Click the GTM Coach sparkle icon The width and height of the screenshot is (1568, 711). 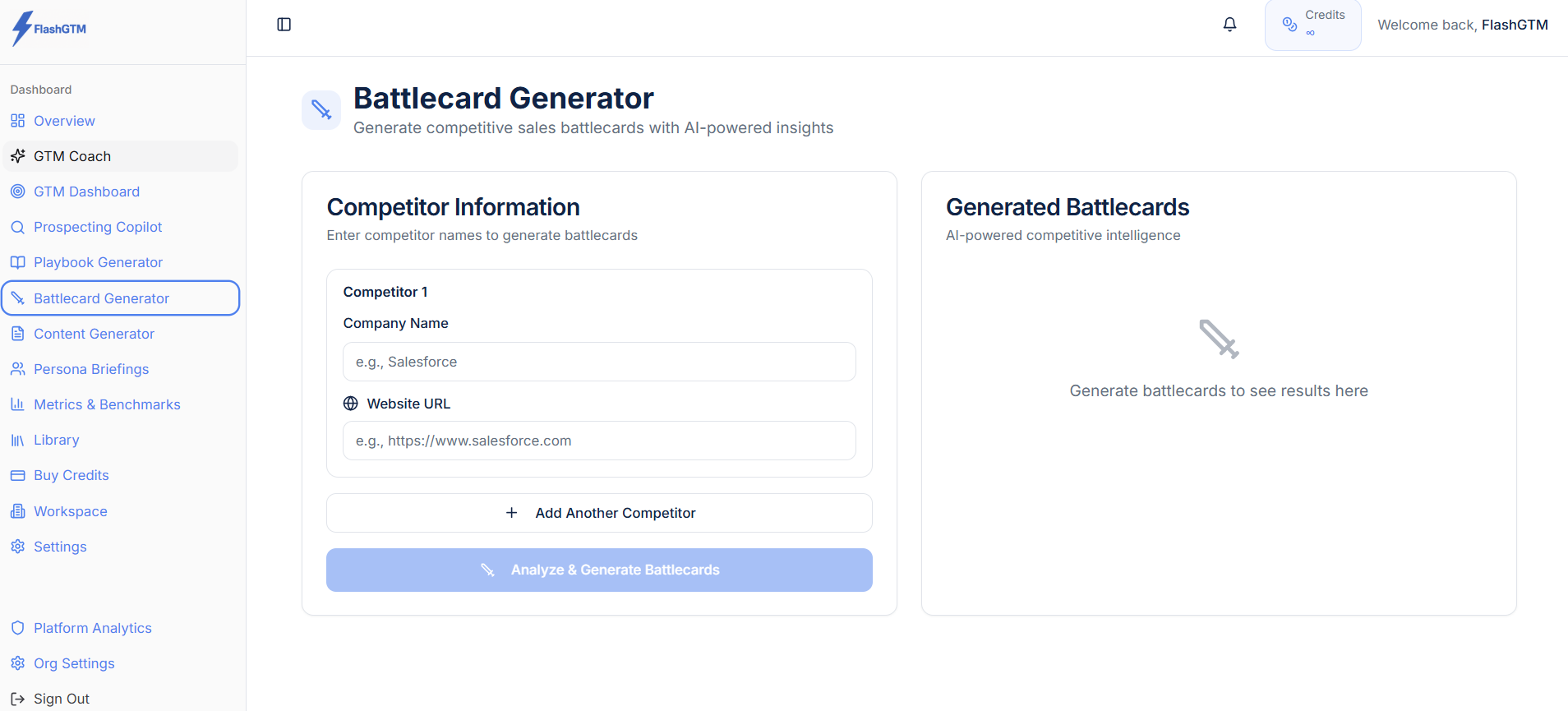[18, 156]
